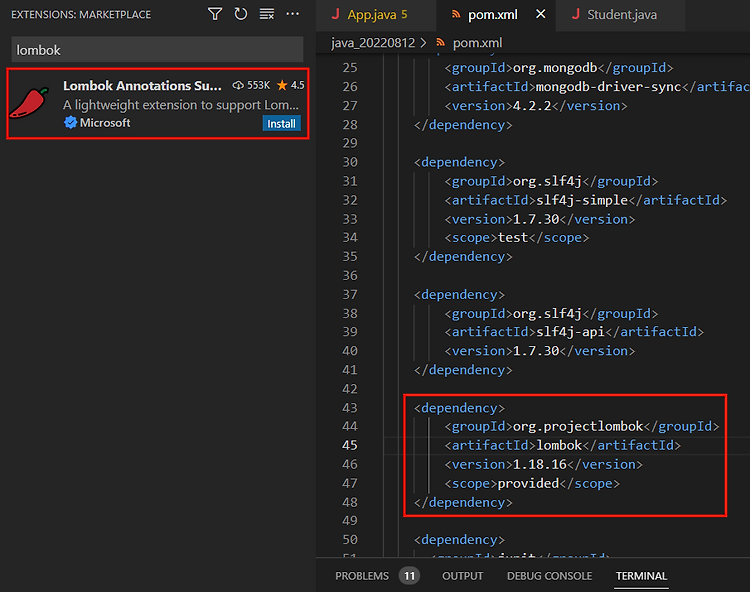Click the Microsoft publisher name
Screen dimensions: 750x592
(105, 123)
